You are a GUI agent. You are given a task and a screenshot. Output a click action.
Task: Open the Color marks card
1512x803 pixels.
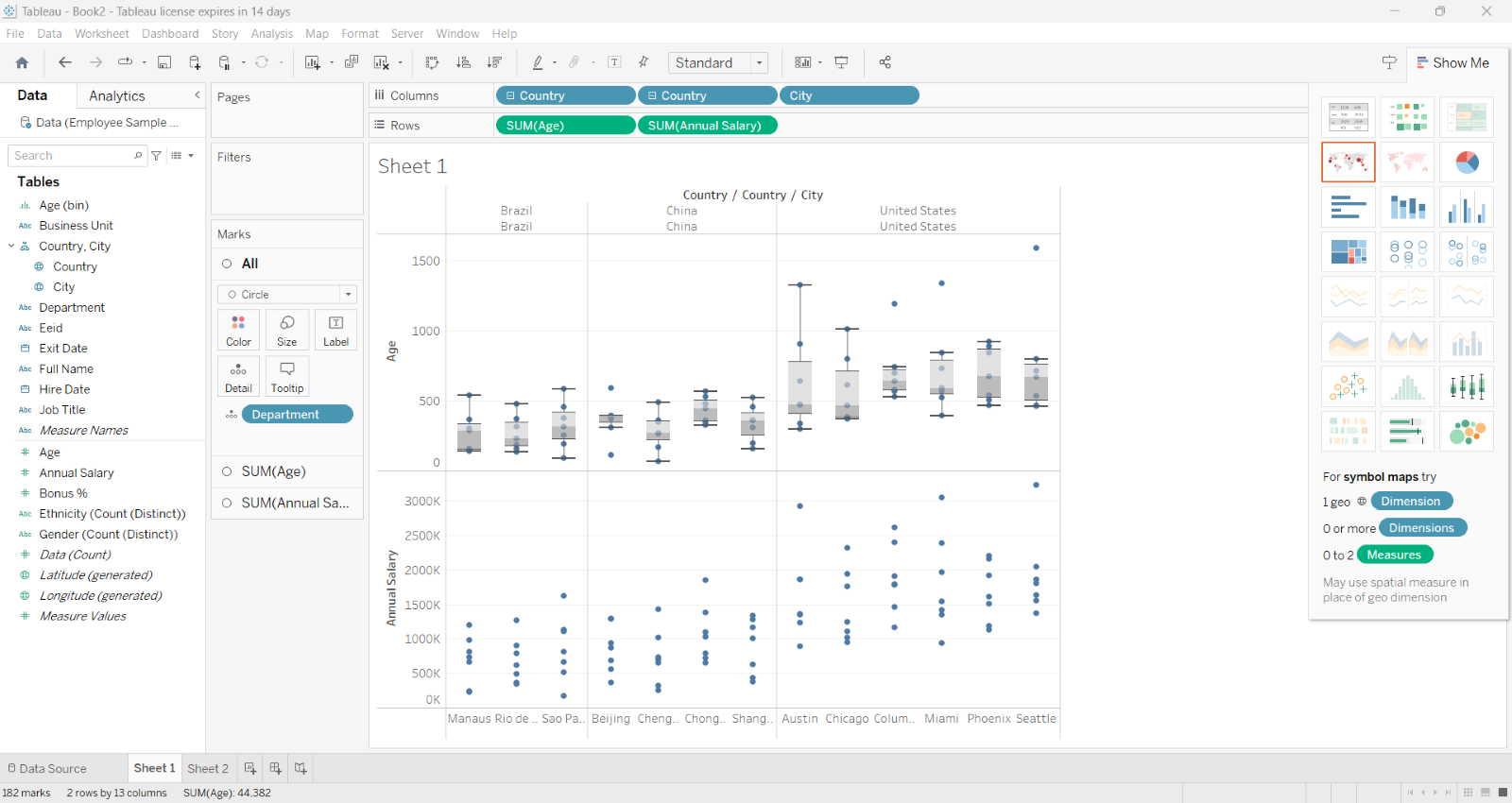pyautogui.click(x=238, y=330)
